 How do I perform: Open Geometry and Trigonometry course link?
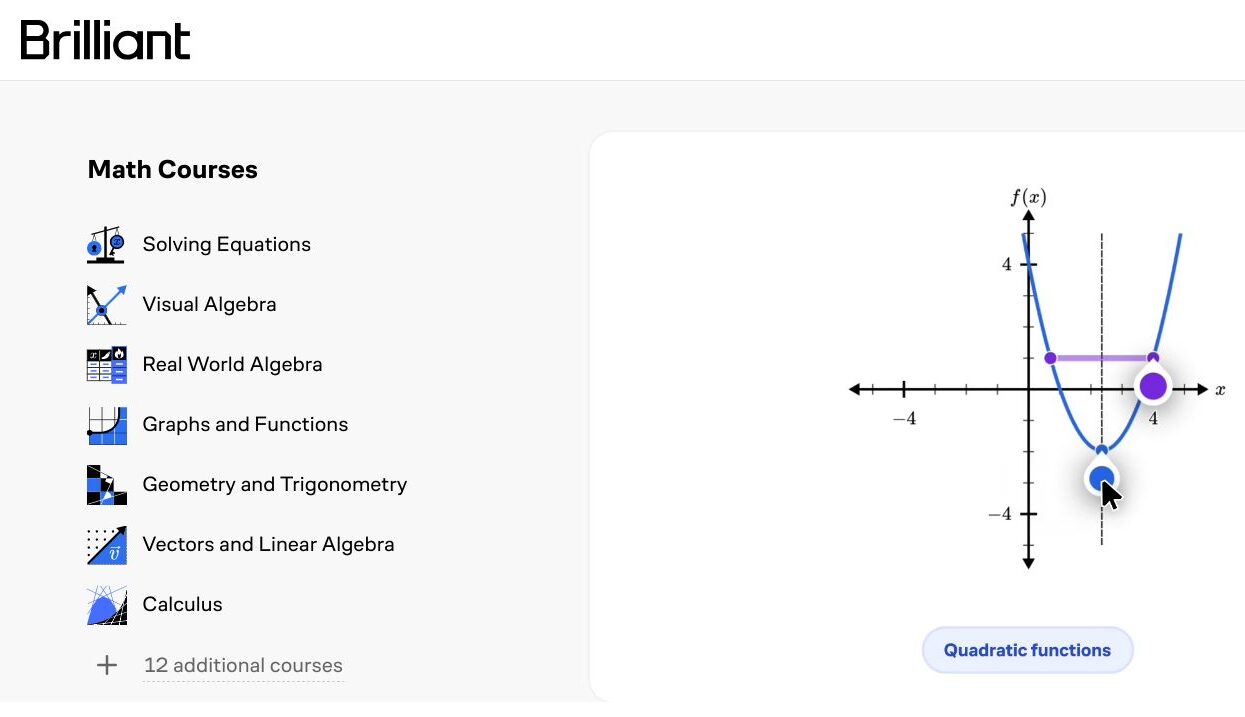tap(274, 484)
